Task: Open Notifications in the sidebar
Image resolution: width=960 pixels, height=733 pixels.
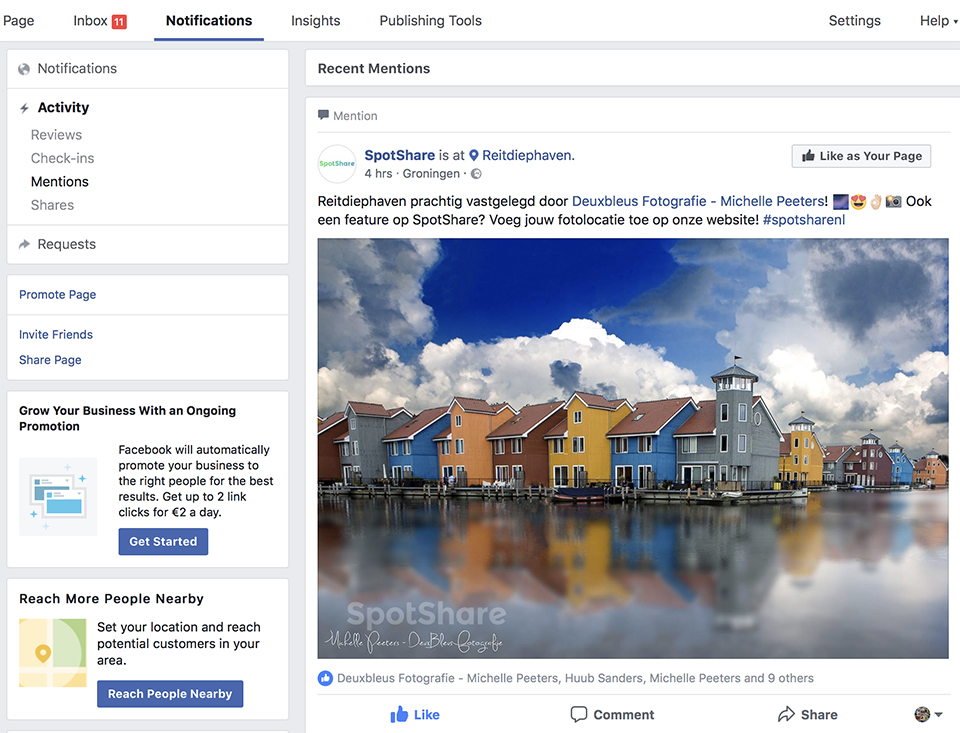Action: tap(77, 69)
